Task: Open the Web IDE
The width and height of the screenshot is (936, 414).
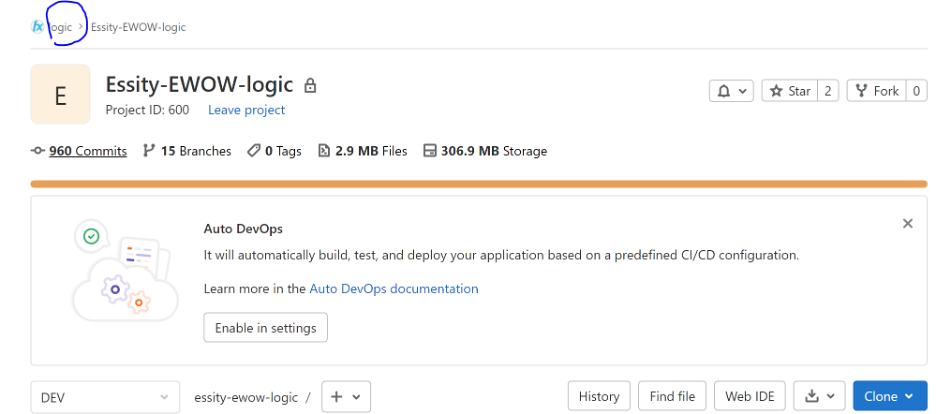Action: pyautogui.click(x=750, y=397)
